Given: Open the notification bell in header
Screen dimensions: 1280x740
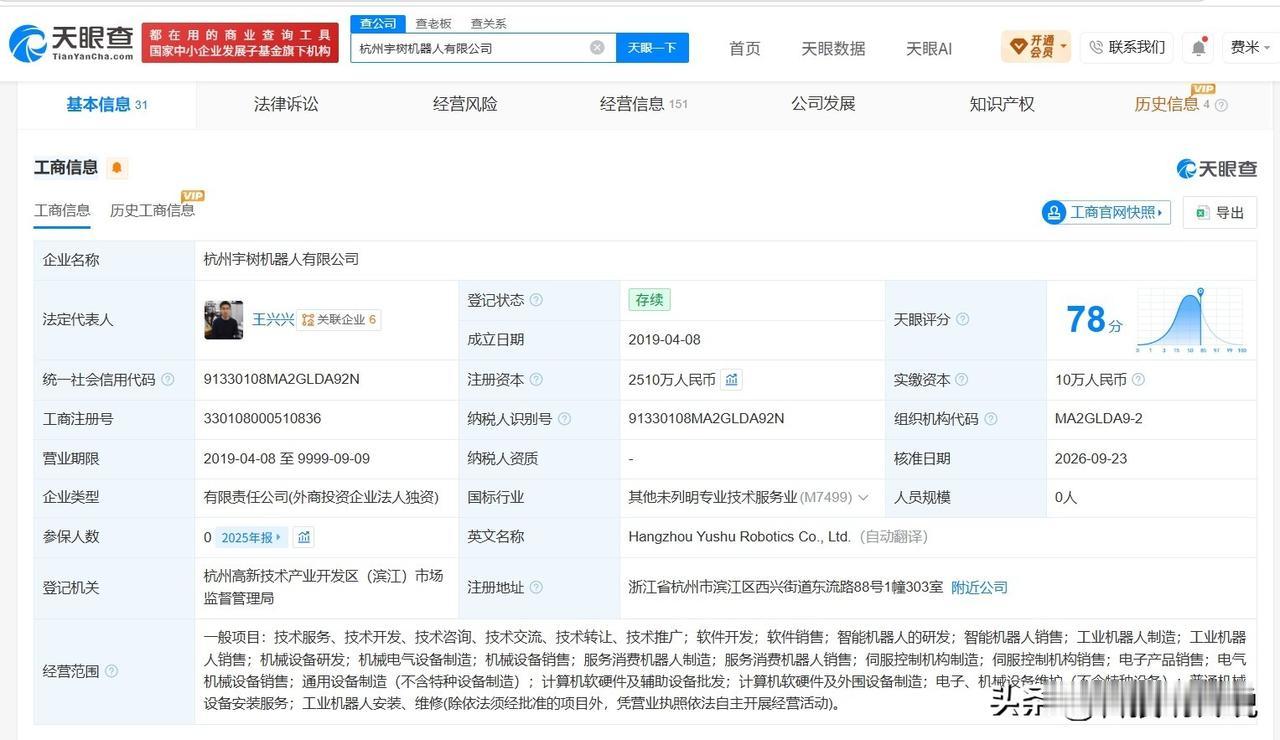Looking at the screenshot, I should click(x=1198, y=47).
